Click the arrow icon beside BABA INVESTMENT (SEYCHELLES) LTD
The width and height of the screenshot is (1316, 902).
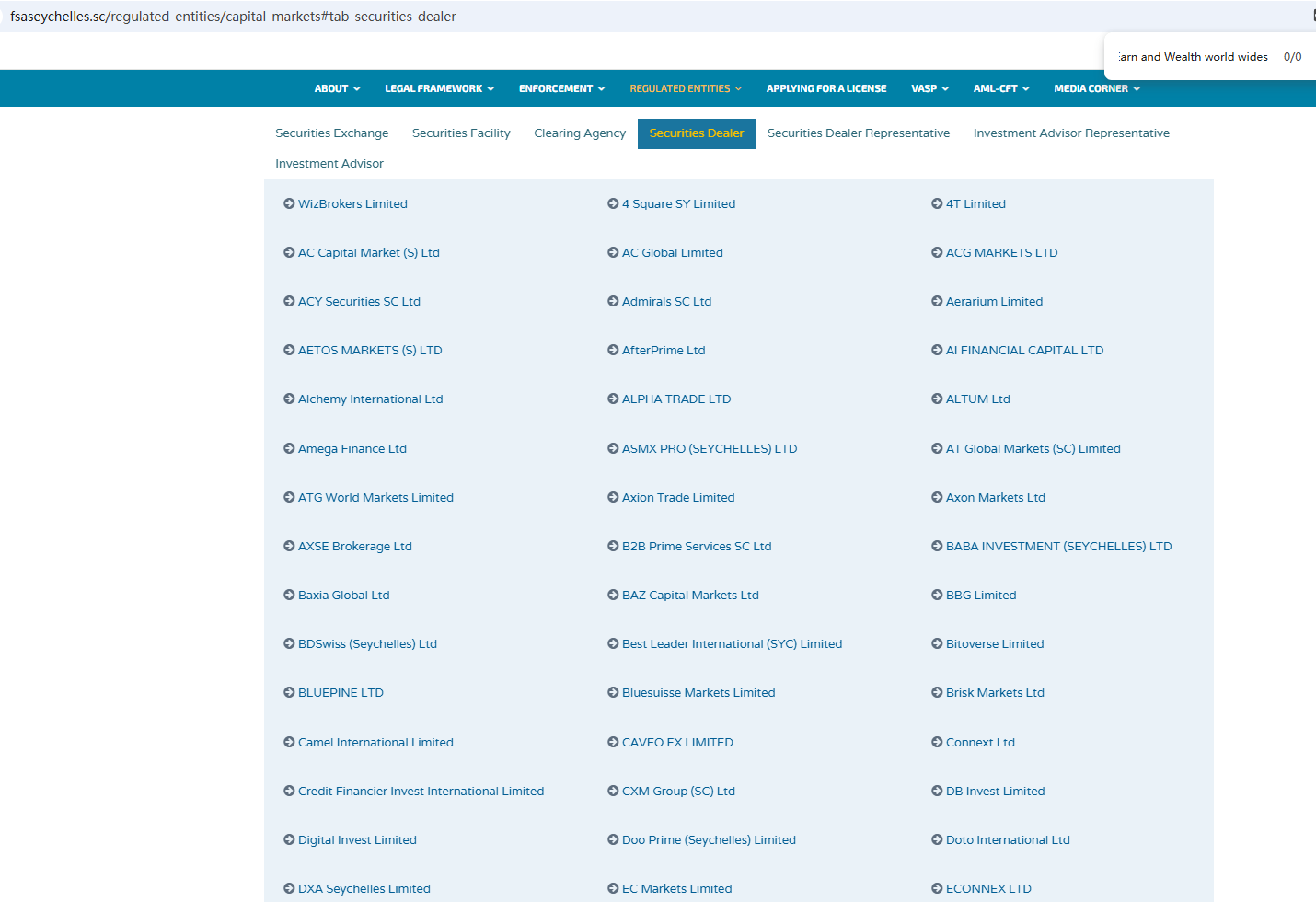point(937,546)
